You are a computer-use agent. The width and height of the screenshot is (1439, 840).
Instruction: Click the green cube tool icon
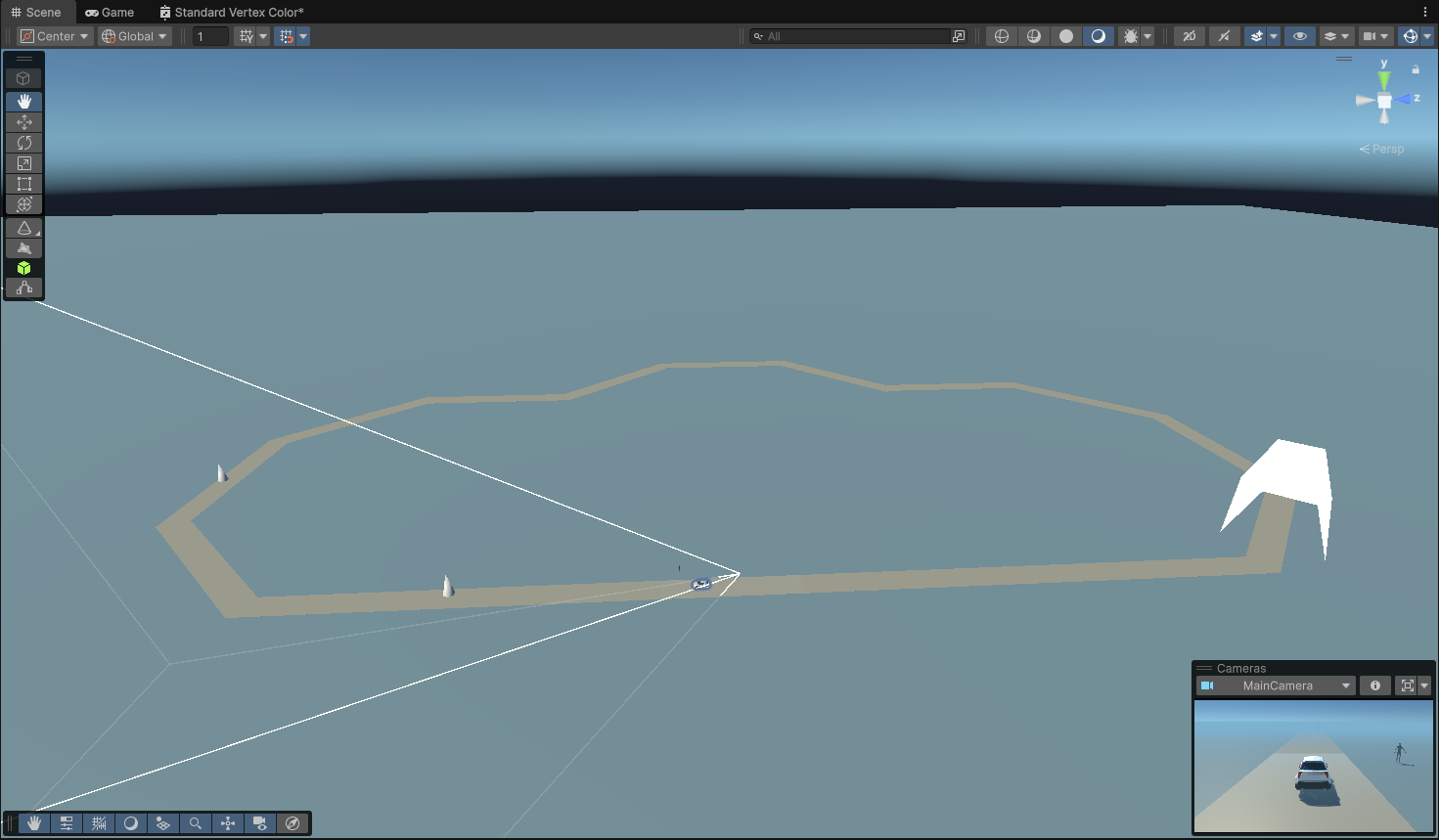24,268
